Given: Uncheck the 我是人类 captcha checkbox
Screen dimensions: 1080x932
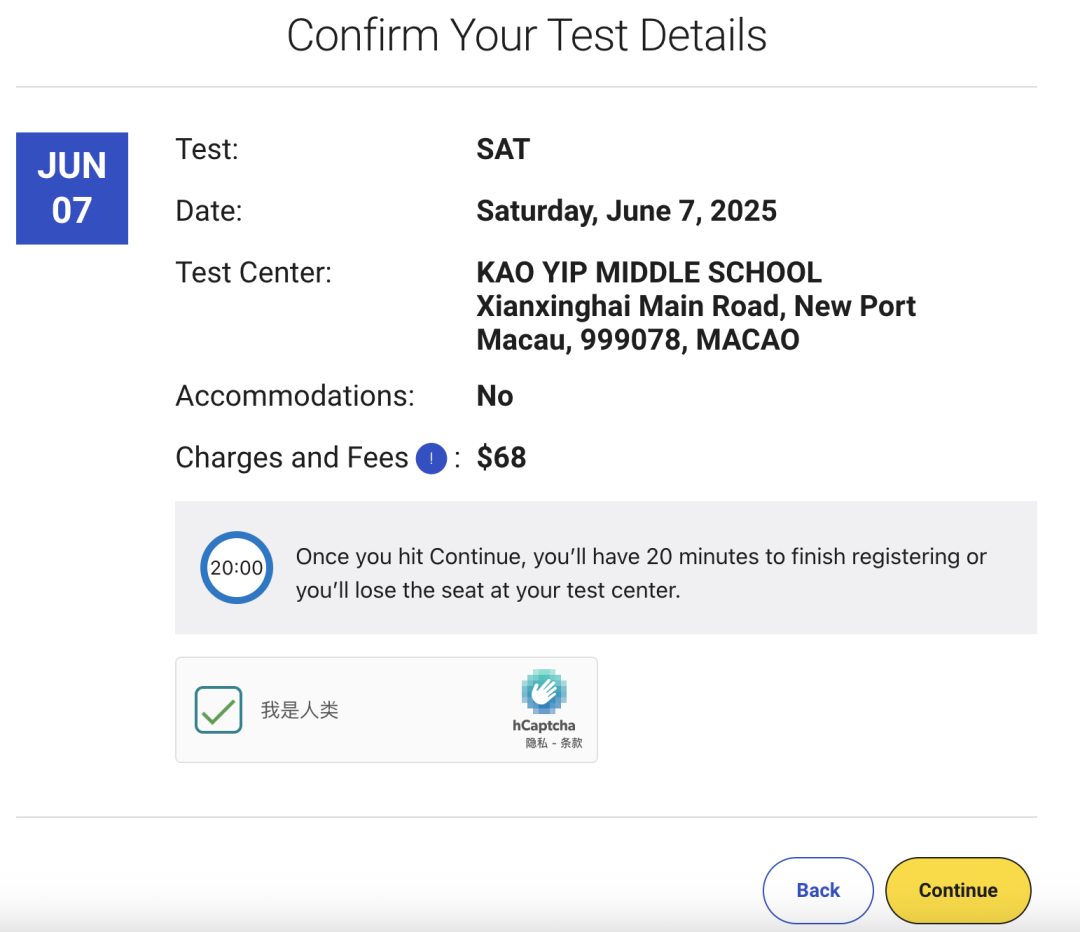Looking at the screenshot, I should 219,710.
